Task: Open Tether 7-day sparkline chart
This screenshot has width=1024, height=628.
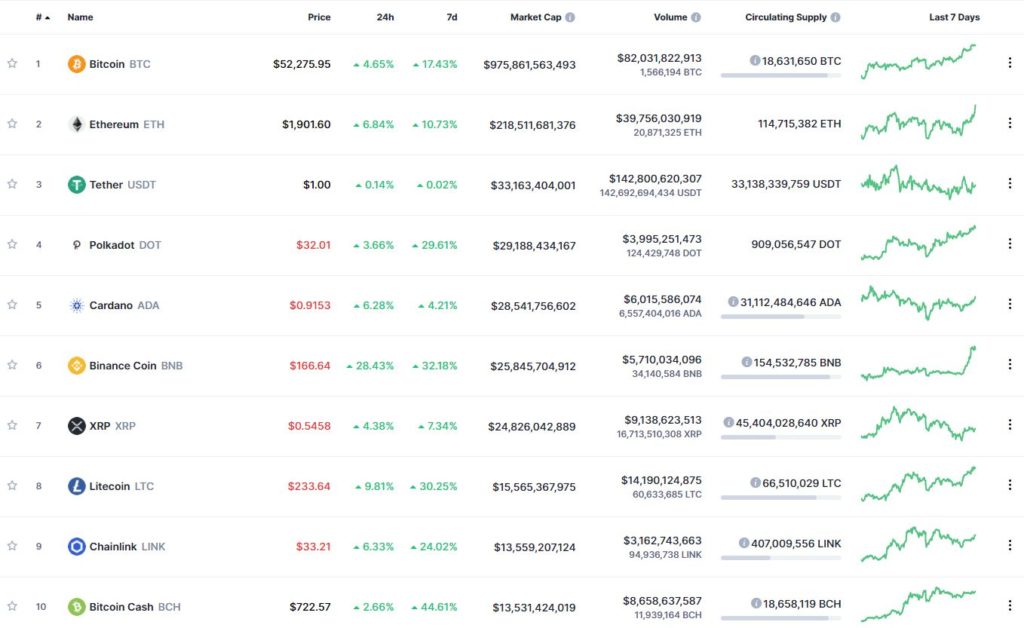Action: [x=918, y=183]
